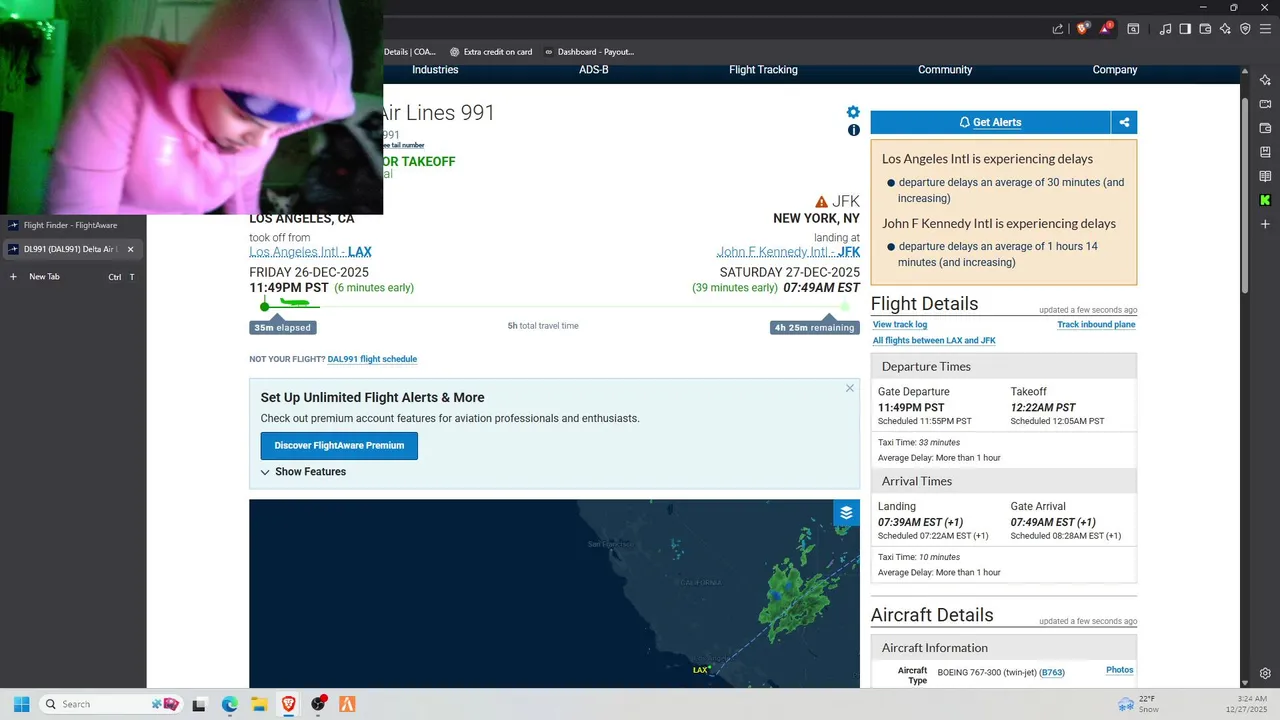Click the share page arrow icon
The width and height of the screenshot is (1280, 720).
[1058, 29]
